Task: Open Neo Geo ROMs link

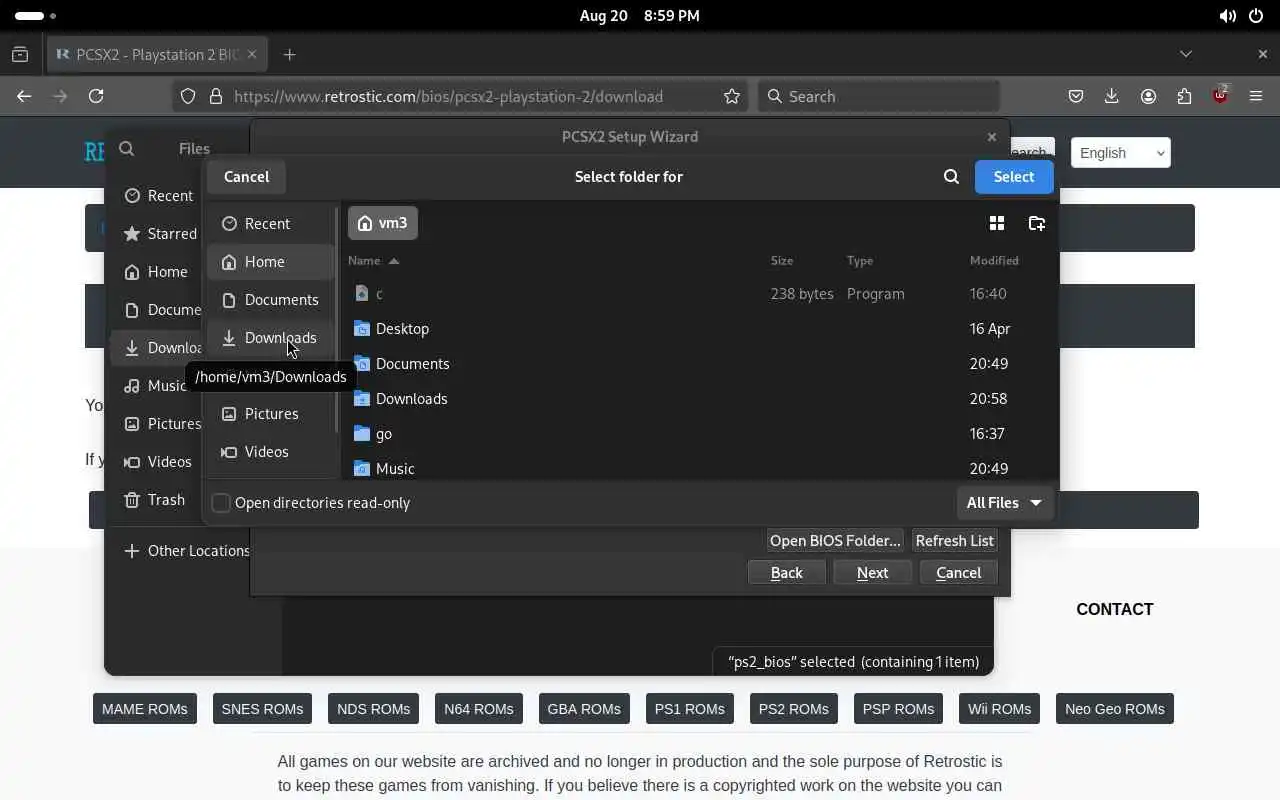Action: point(1115,709)
